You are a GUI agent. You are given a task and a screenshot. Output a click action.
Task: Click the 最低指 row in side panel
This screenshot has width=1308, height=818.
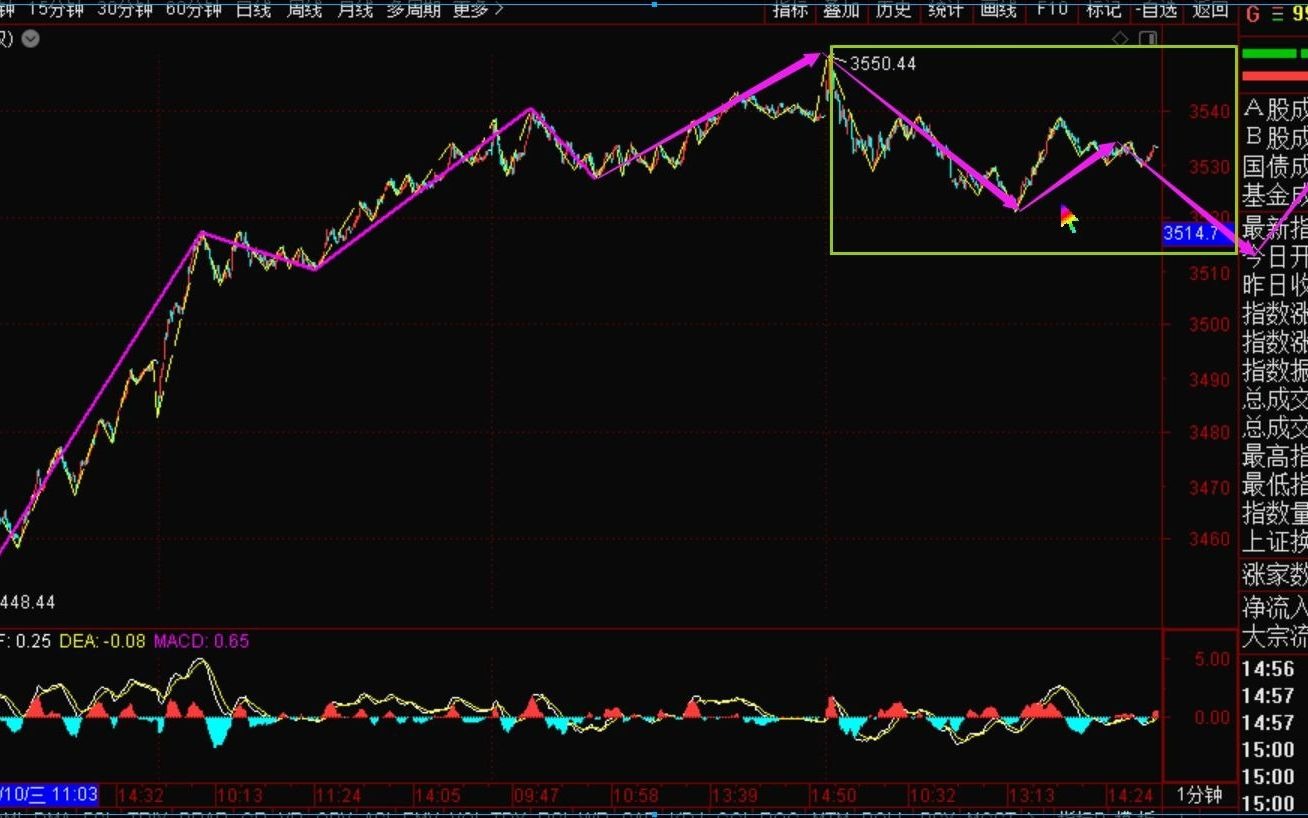click(x=1274, y=486)
